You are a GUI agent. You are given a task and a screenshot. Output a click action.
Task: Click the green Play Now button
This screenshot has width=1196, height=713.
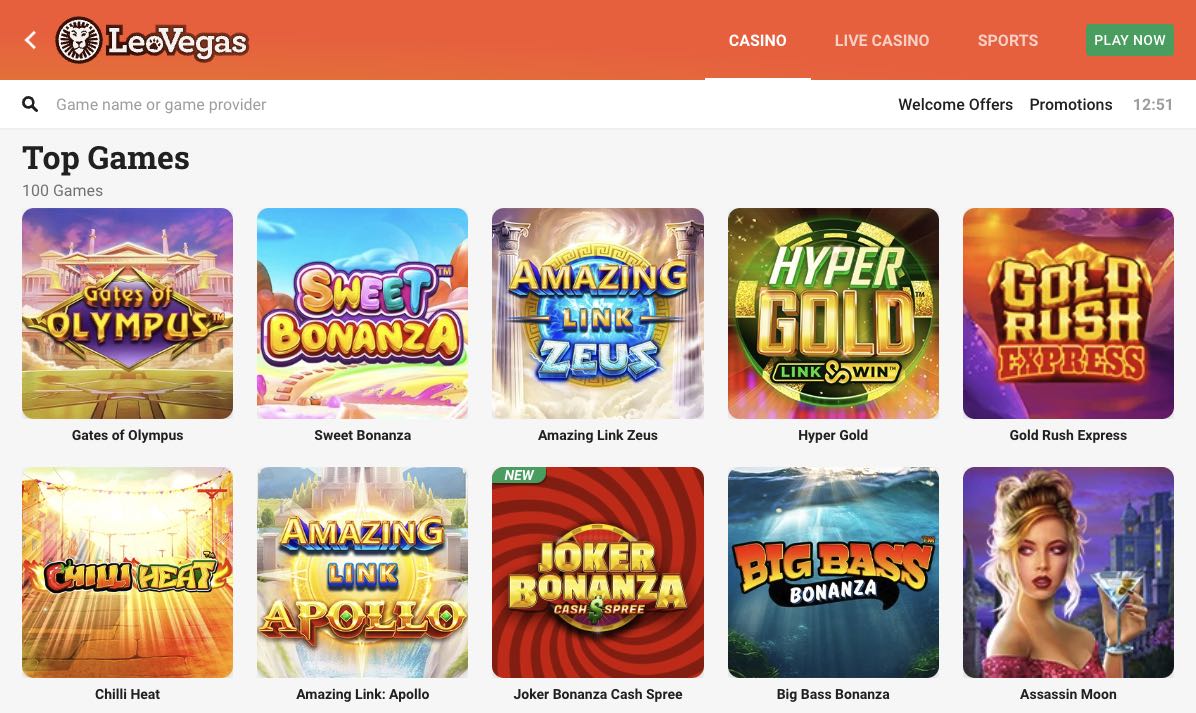(1130, 40)
